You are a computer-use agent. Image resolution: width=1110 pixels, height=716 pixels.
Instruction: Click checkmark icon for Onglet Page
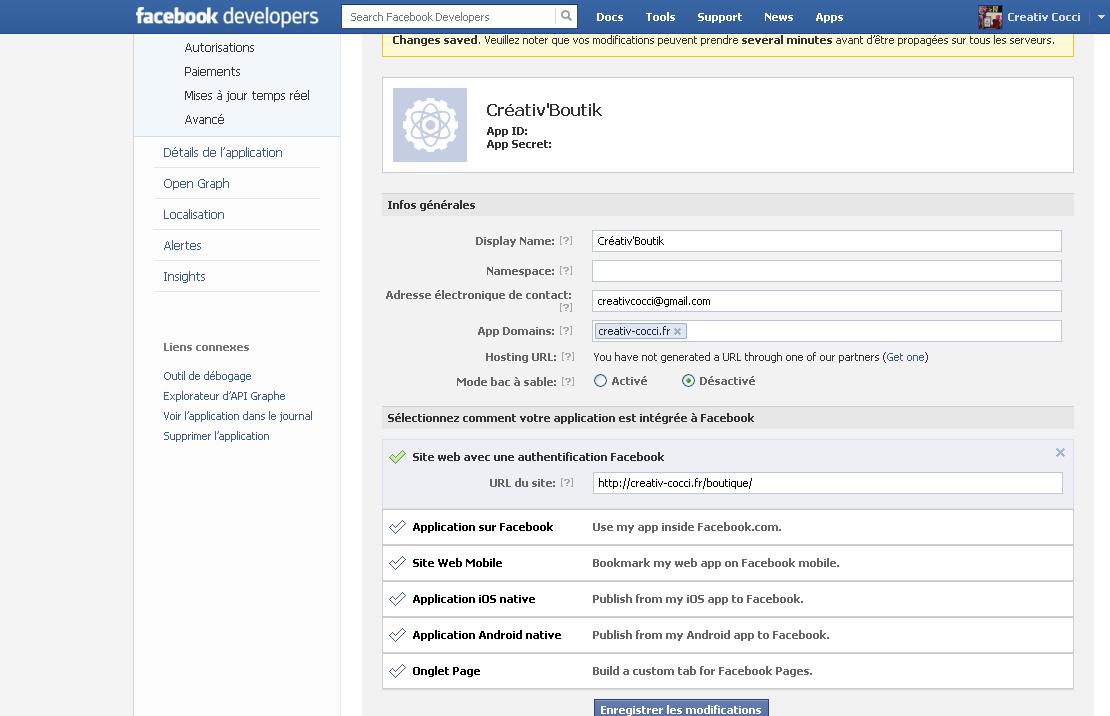click(x=397, y=671)
